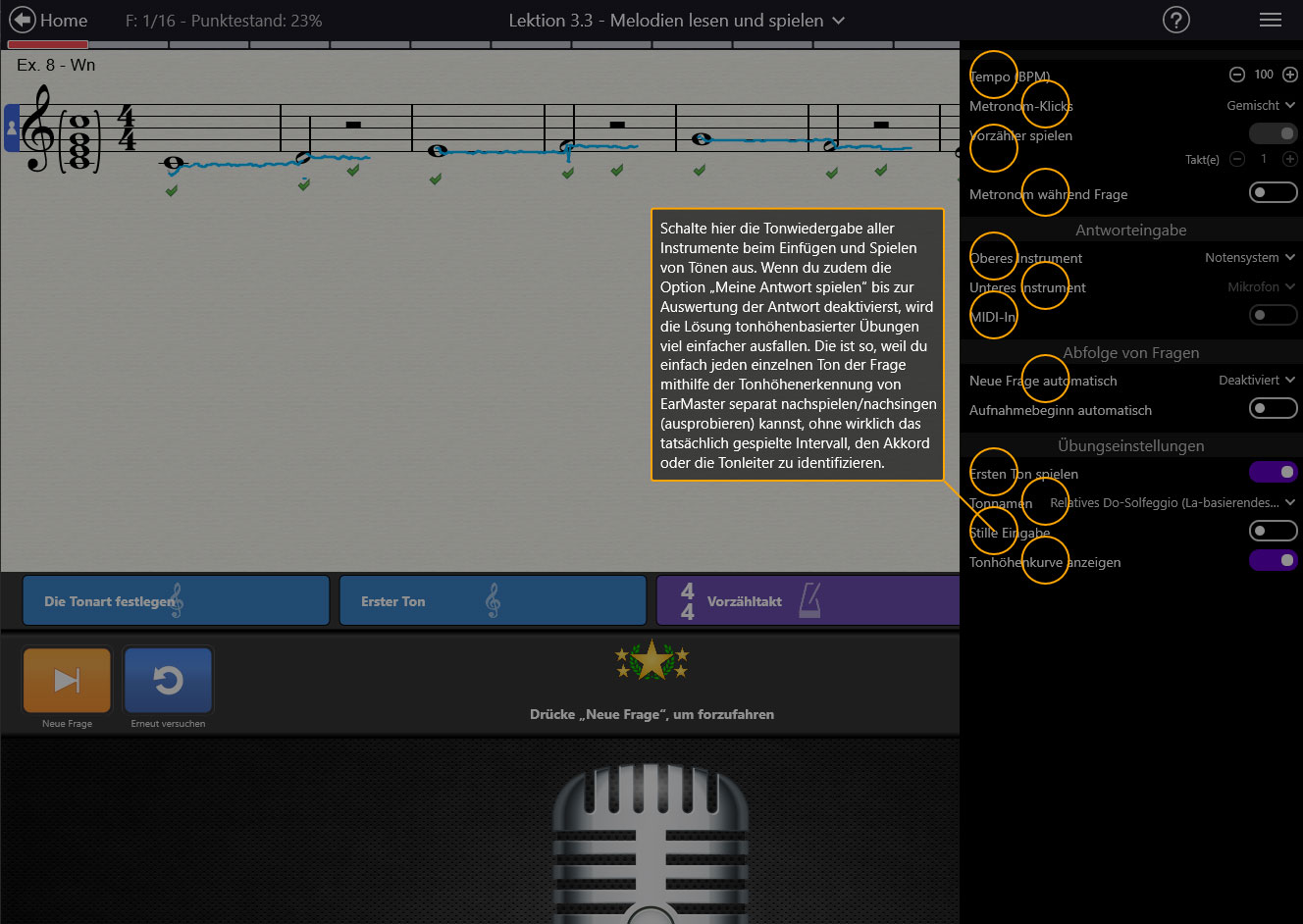The image size is (1303, 924).
Task: Click the large microphone image
Action: [651, 844]
